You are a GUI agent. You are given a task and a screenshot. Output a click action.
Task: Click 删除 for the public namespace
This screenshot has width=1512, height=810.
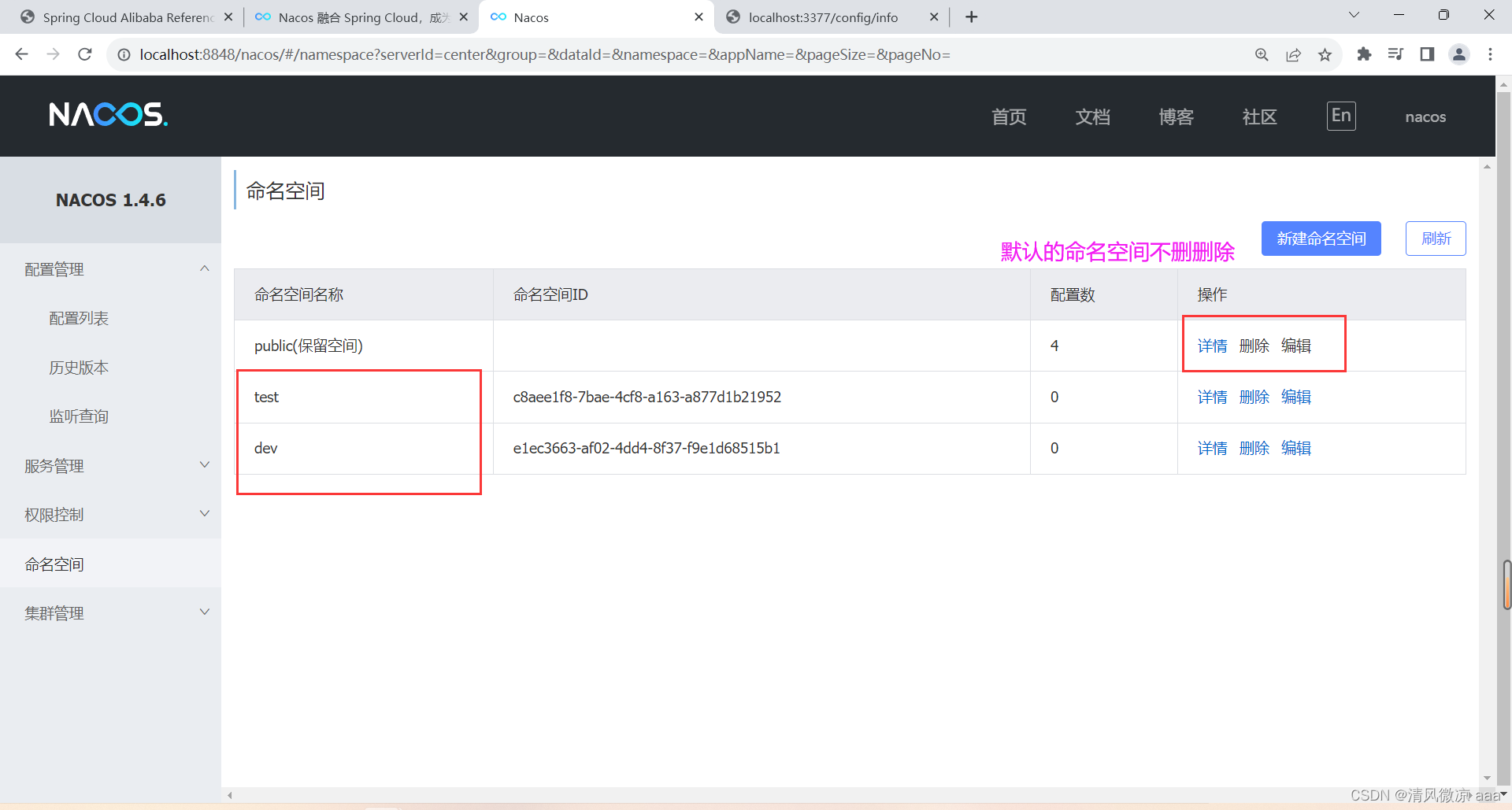[x=1254, y=346]
